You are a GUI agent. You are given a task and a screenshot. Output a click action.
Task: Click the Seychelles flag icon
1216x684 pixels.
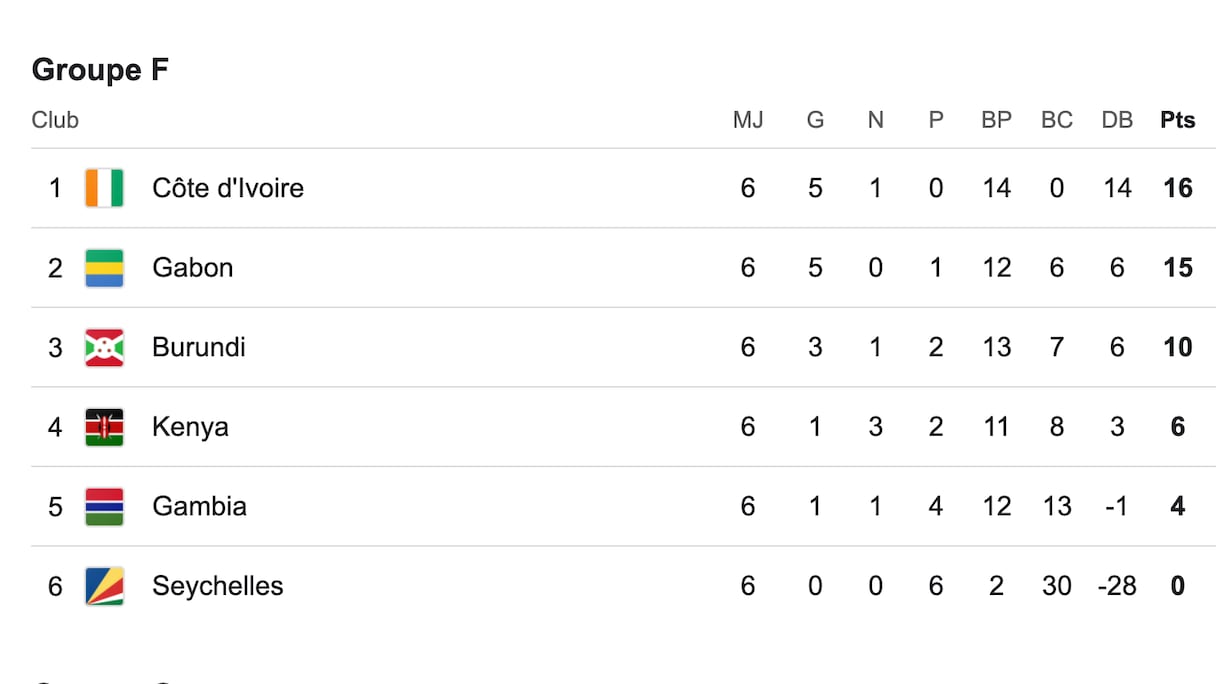(104, 586)
